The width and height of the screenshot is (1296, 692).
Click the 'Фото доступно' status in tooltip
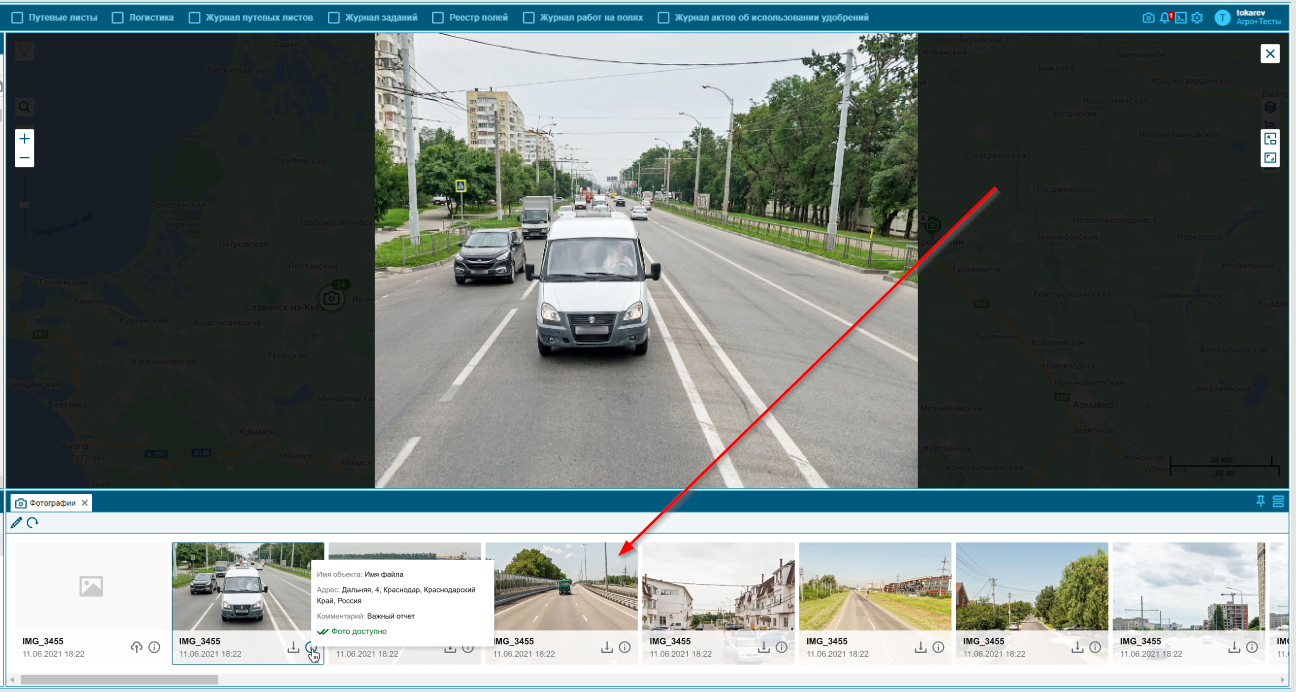coord(352,631)
